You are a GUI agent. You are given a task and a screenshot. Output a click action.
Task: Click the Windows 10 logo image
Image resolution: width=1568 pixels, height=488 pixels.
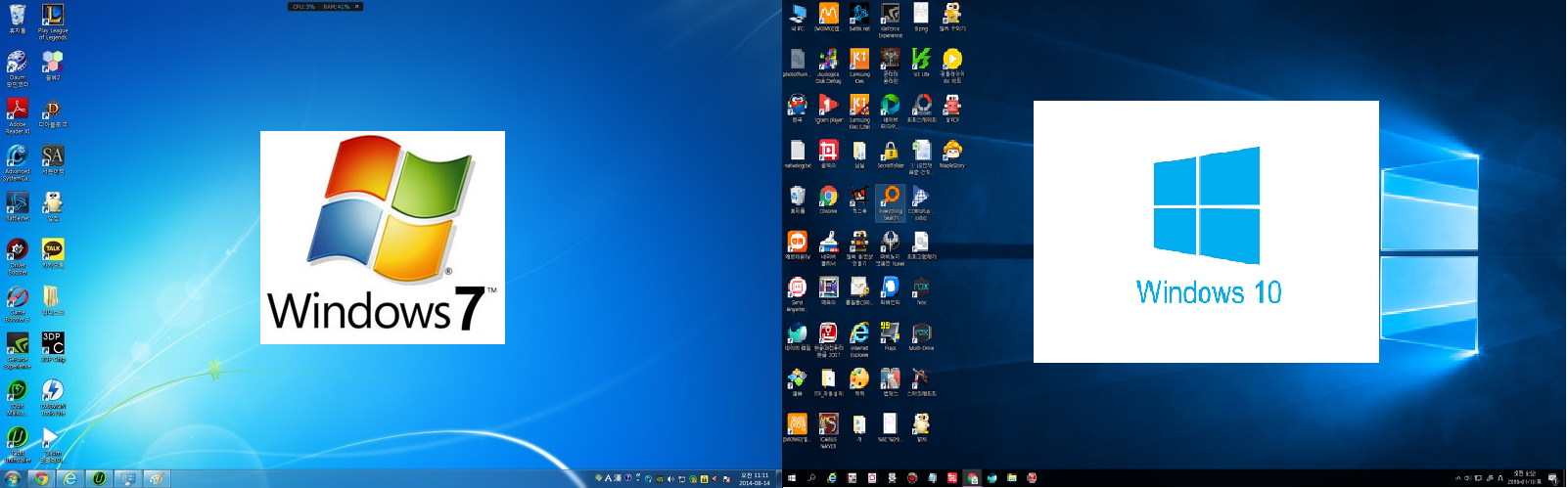pyautogui.click(x=1206, y=232)
